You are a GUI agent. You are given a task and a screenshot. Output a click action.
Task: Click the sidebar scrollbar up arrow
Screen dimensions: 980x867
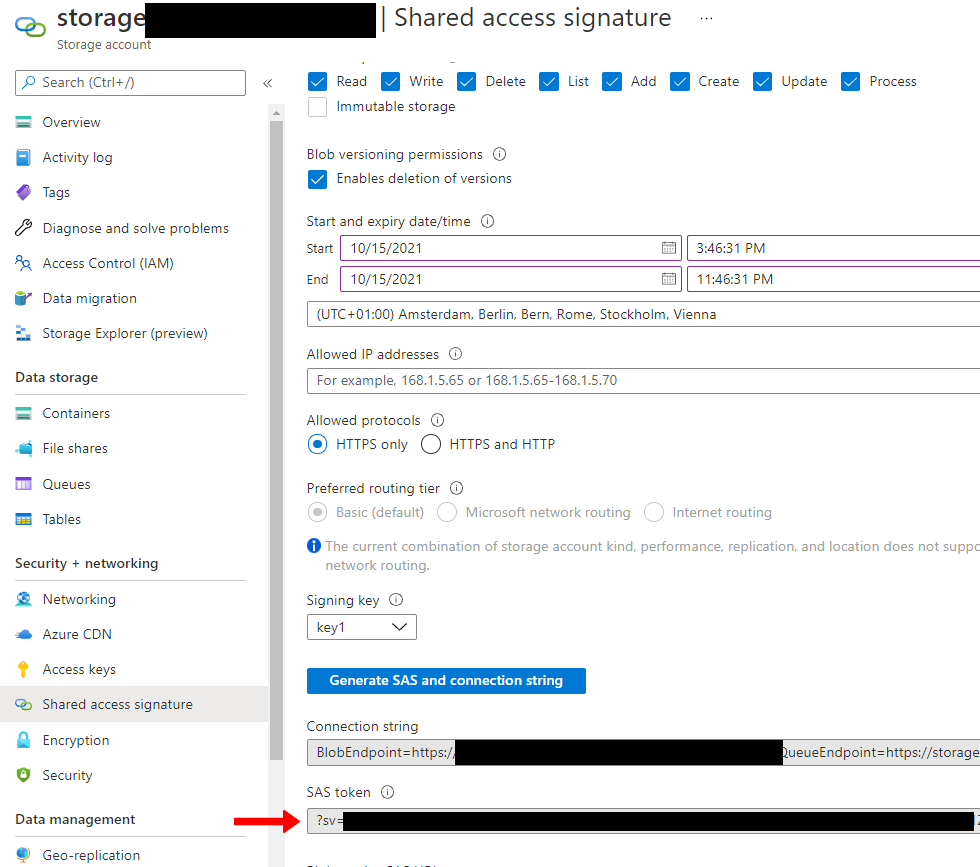click(276, 113)
